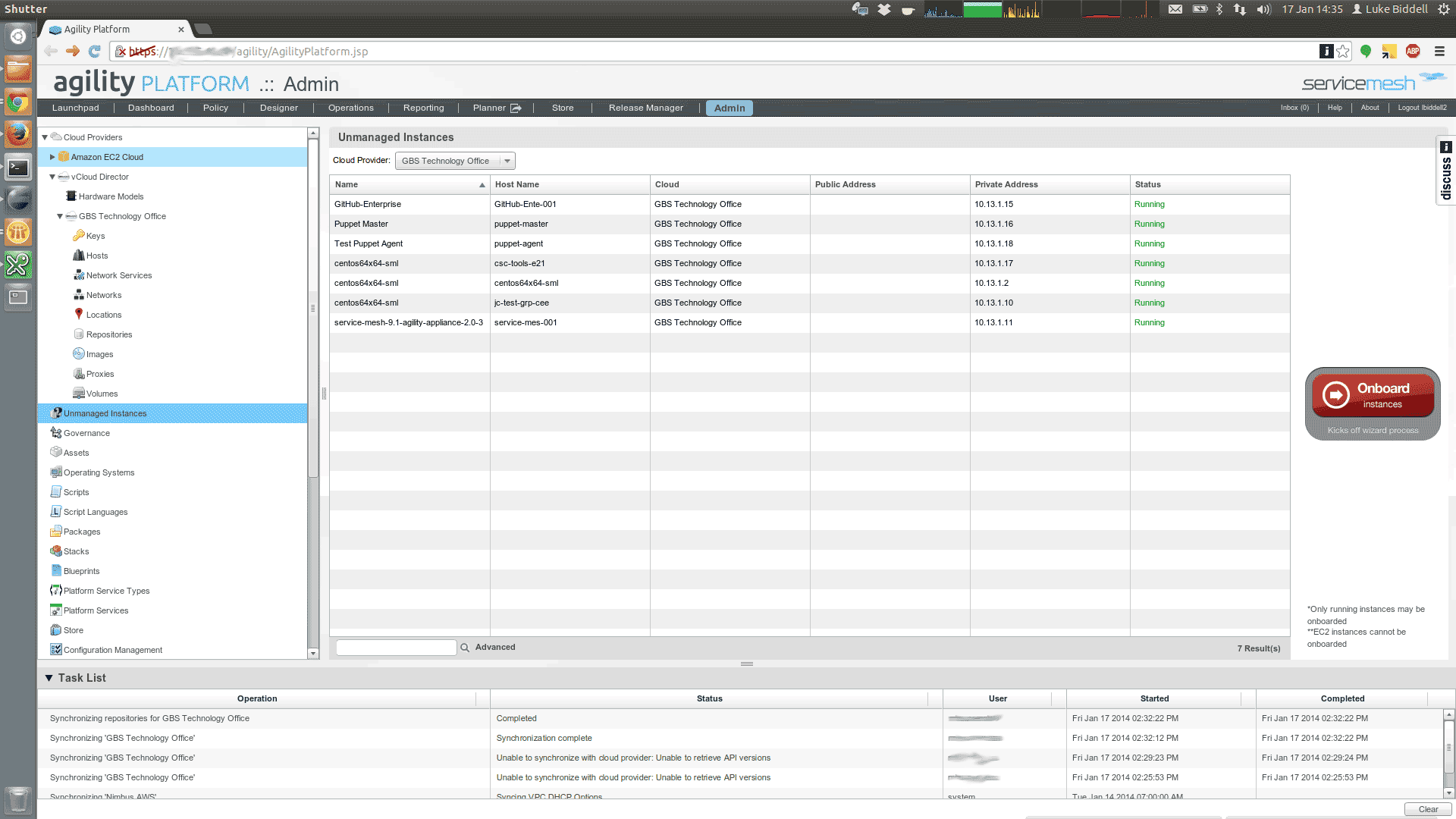Click the Stacks icon in tree

[55, 551]
